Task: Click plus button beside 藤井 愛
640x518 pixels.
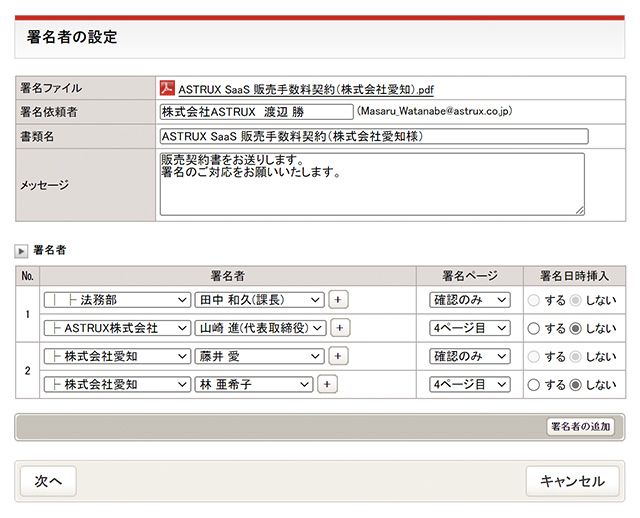Action: (338, 356)
